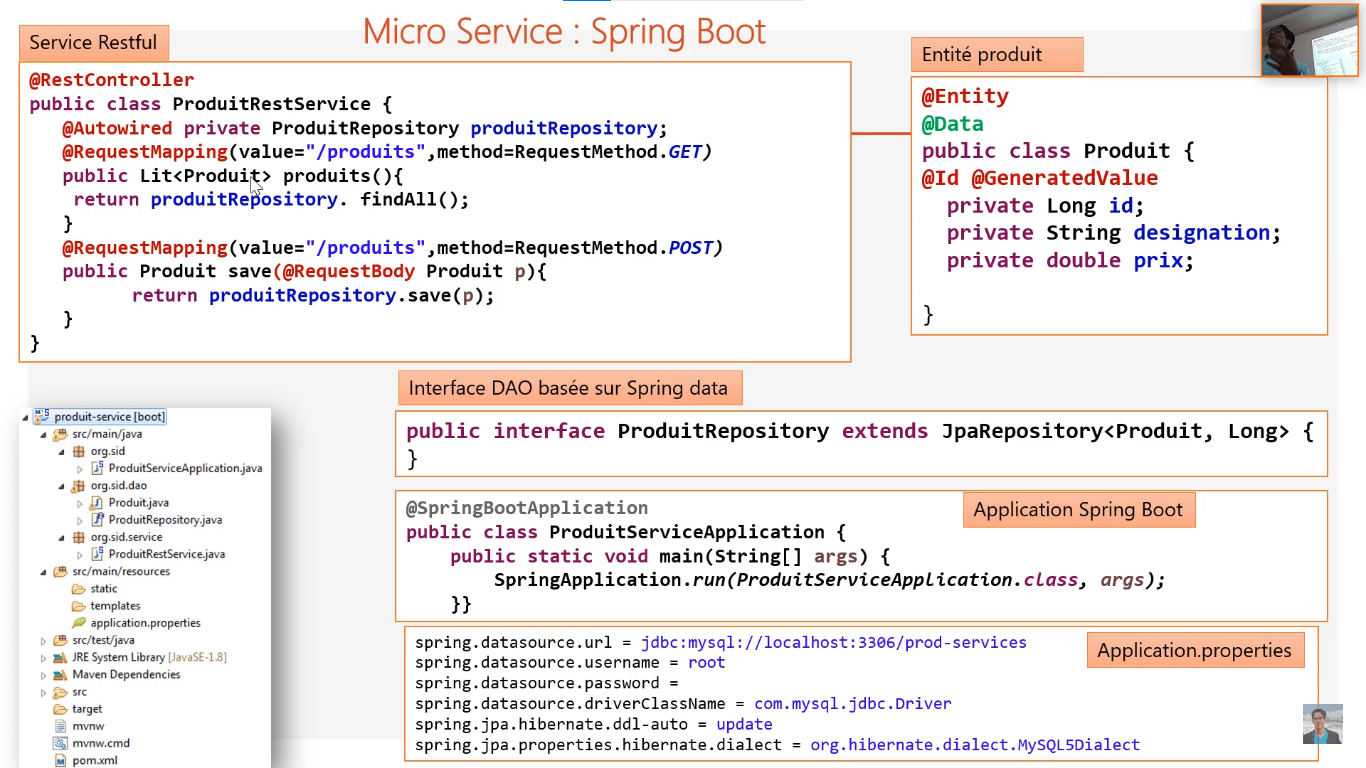
Task: Click the ProduitRestService.java file icon
Action: click(98, 554)
